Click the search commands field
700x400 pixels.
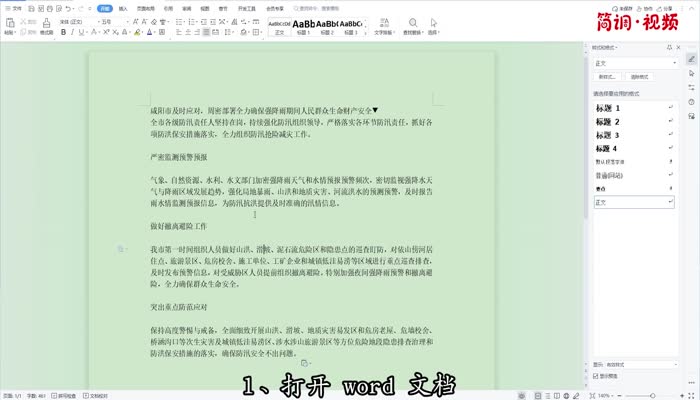pos(317,8)
